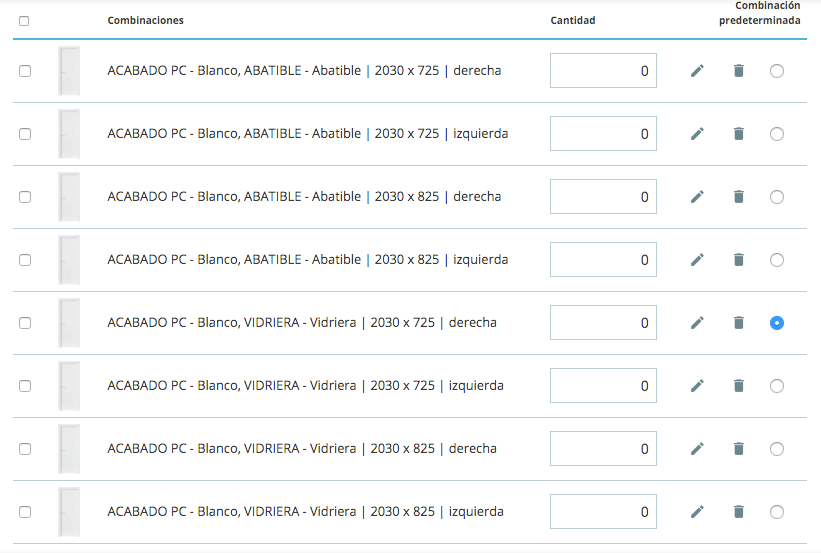Focus quantity field for Vidriera 2030 x 825 izquierda
The image size is (821, 553).
click(603, 512)
